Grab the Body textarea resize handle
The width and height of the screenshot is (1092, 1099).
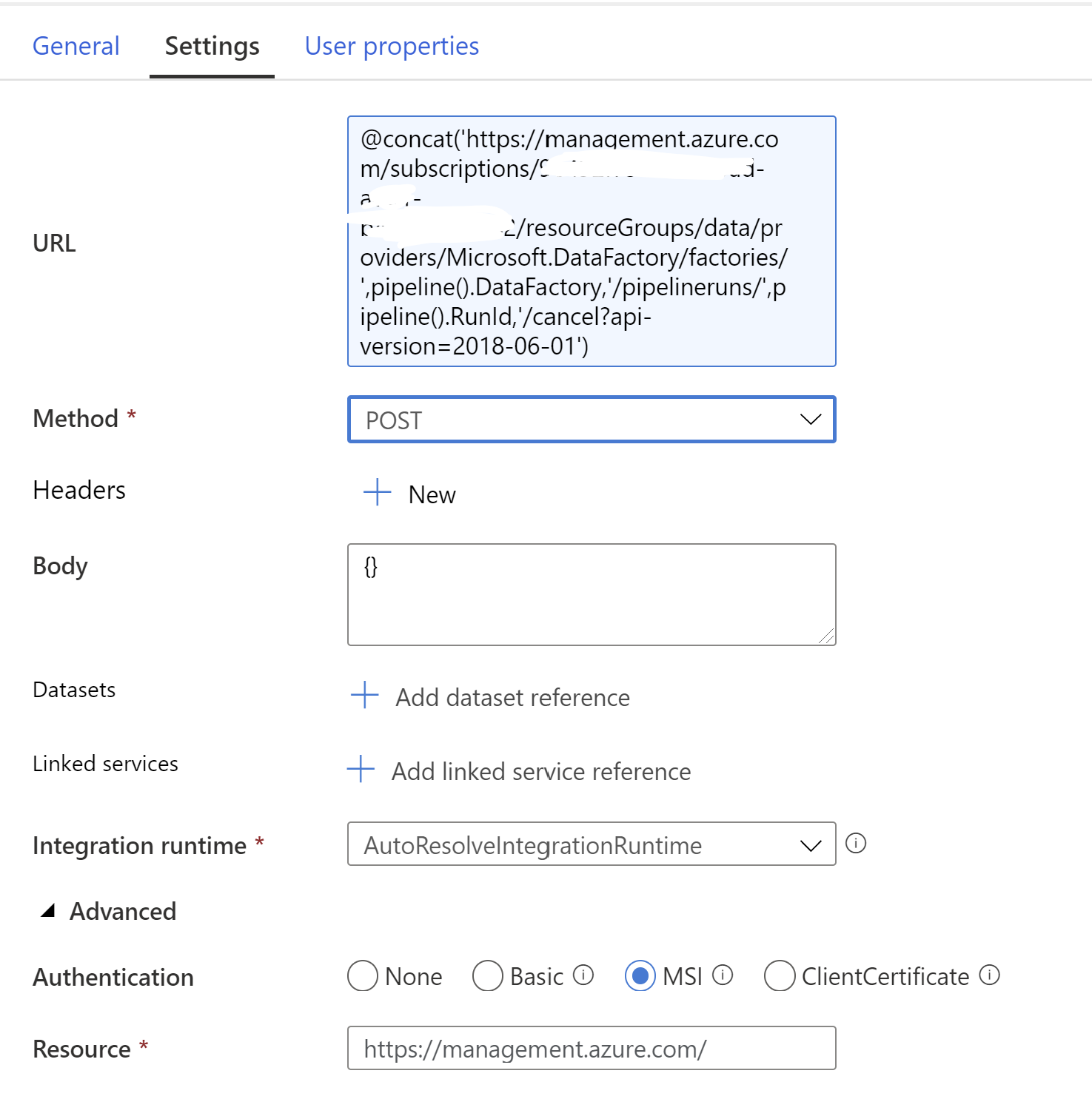pyautogui.click(x=827, y=636)
